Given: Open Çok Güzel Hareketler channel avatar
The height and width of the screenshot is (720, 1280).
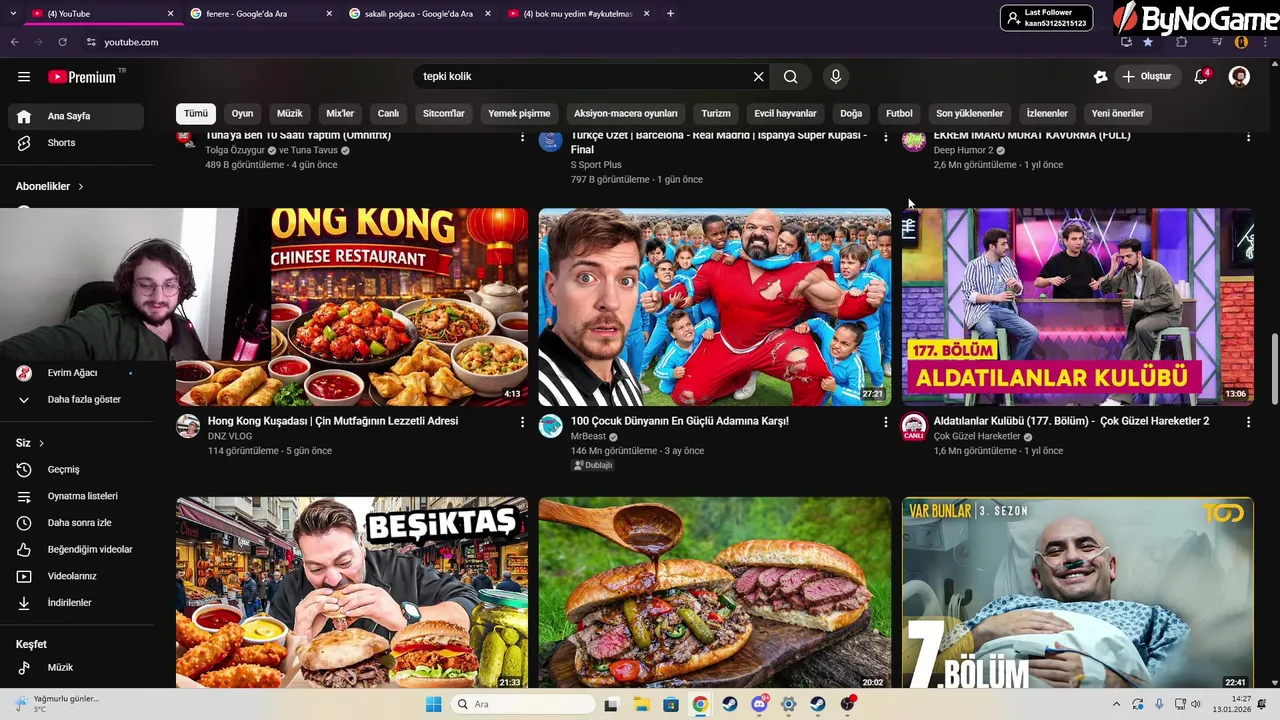Looking at the screenshot, I should [914, 426].
